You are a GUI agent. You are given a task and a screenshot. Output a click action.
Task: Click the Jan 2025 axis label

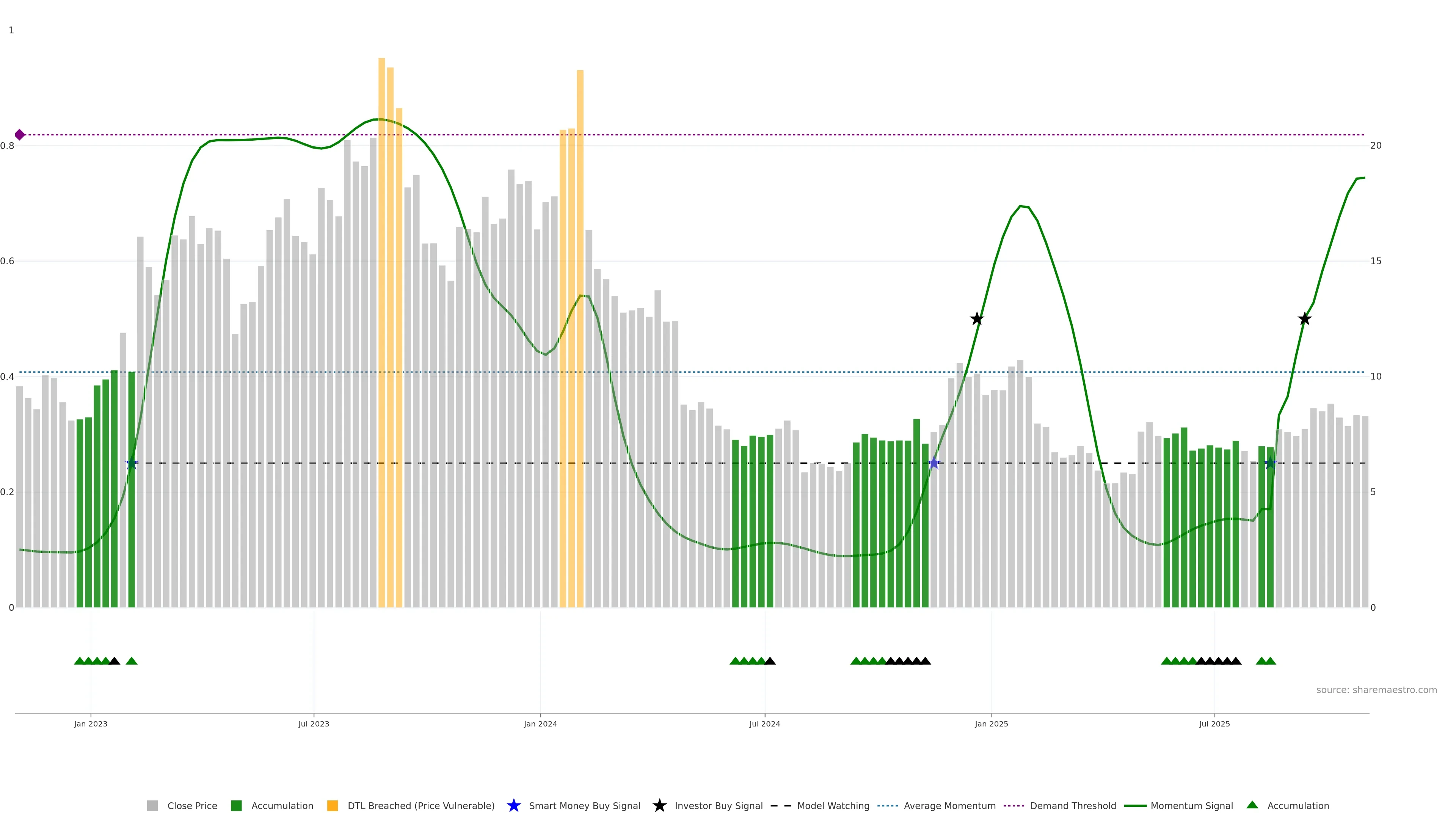point(992,724)
